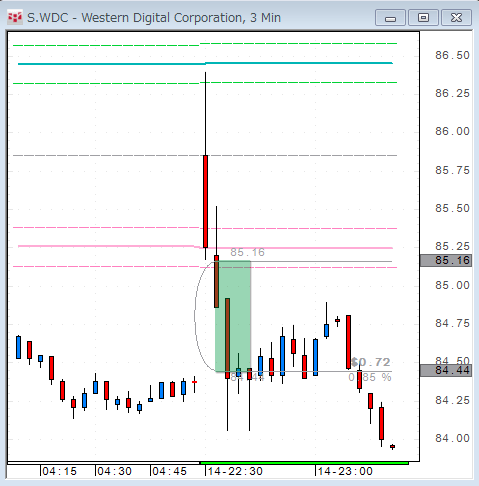Click the 84.25 price axis label
This screenshot has width=479, height=486.
point(452,400)
